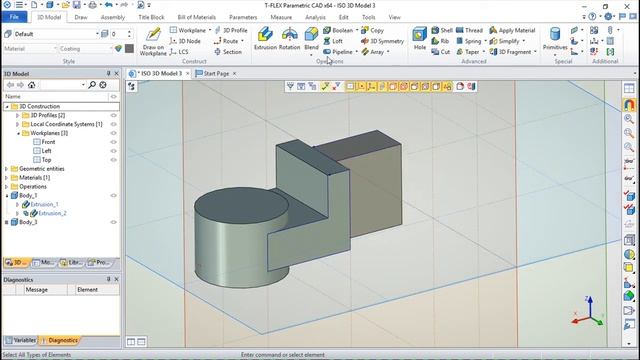Switch to the Assembly ribbon tab

click(113, 17)
